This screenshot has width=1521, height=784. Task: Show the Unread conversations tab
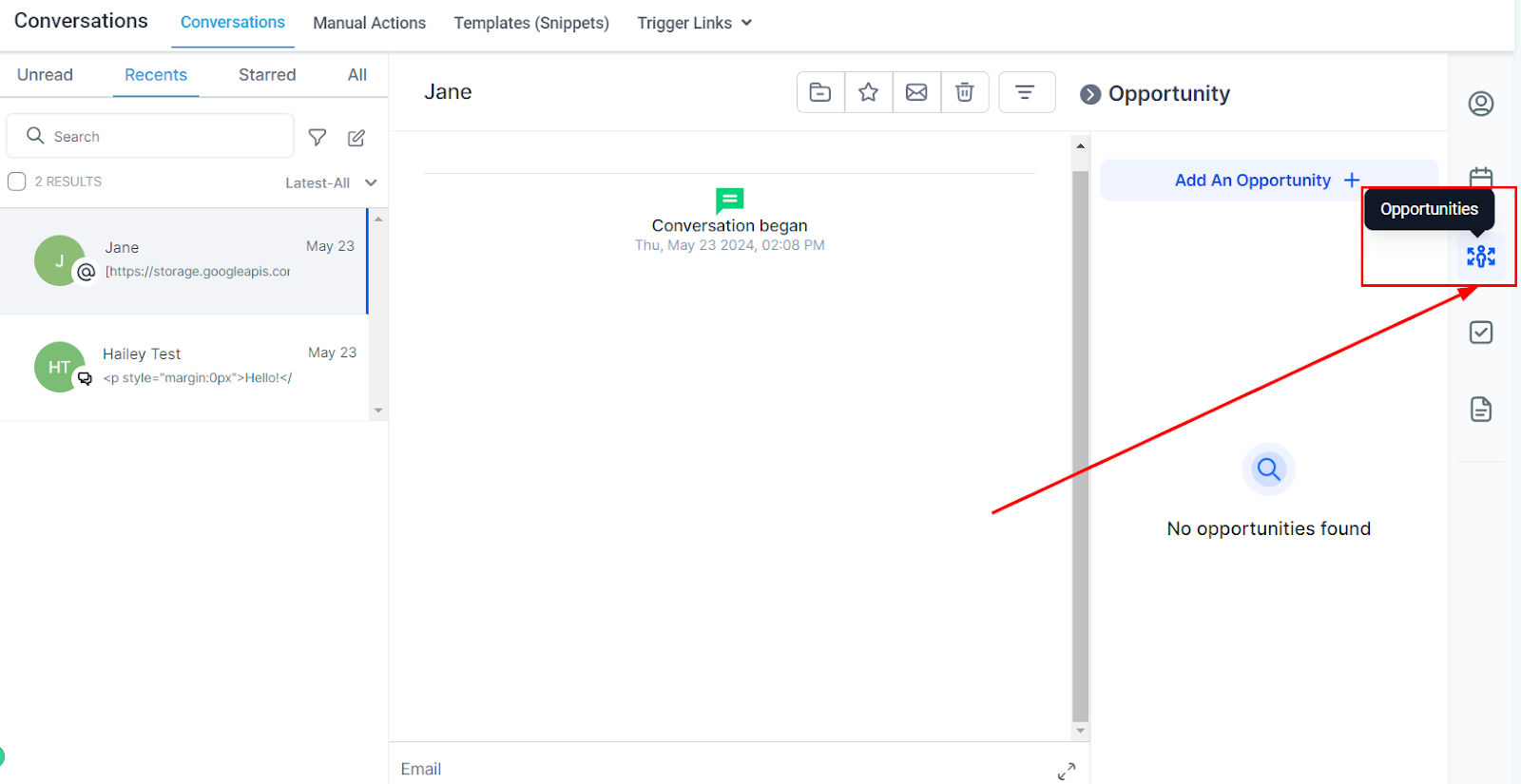[45, 75]
